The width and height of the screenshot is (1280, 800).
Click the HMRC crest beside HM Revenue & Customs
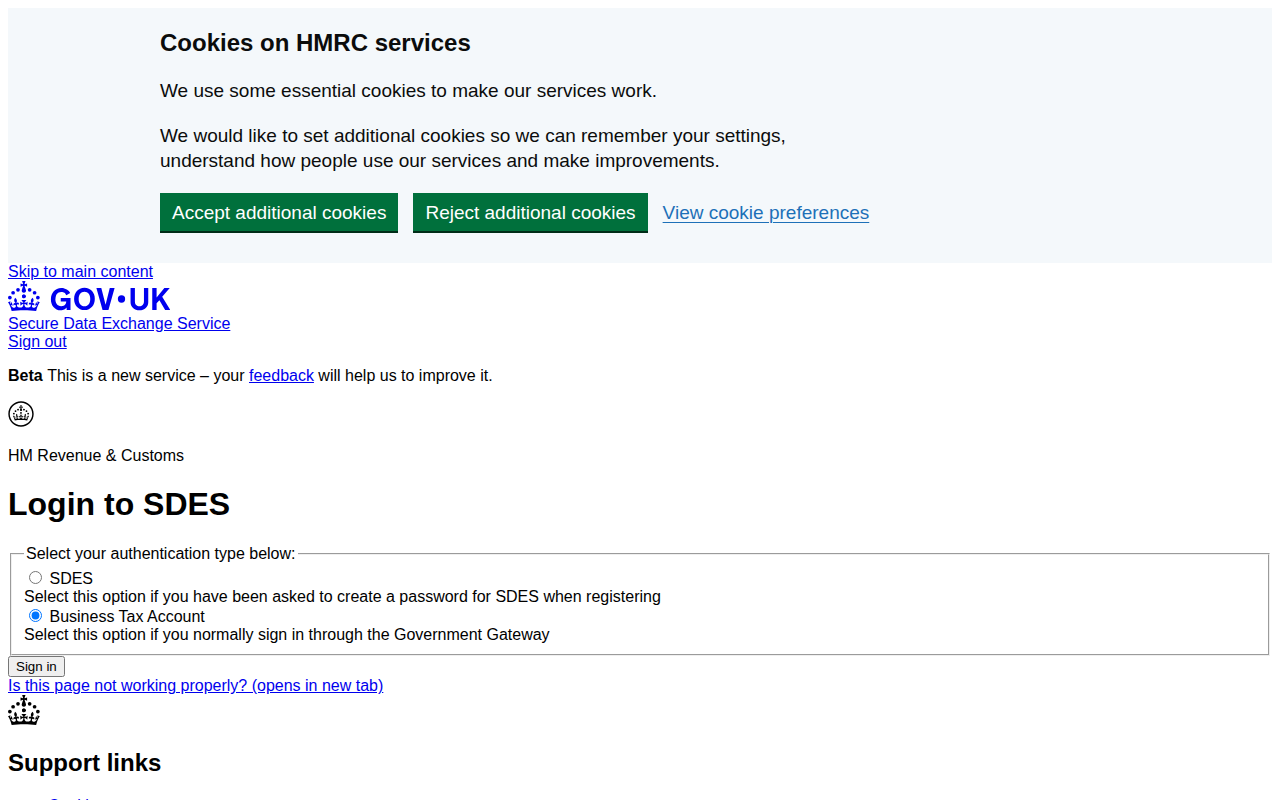(x=20, y=413)
